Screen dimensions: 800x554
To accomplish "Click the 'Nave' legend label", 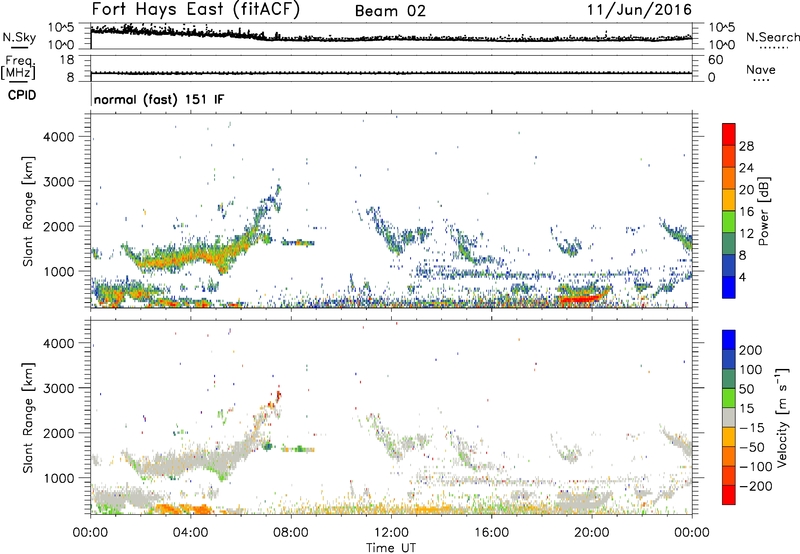I will click(760, 69).
